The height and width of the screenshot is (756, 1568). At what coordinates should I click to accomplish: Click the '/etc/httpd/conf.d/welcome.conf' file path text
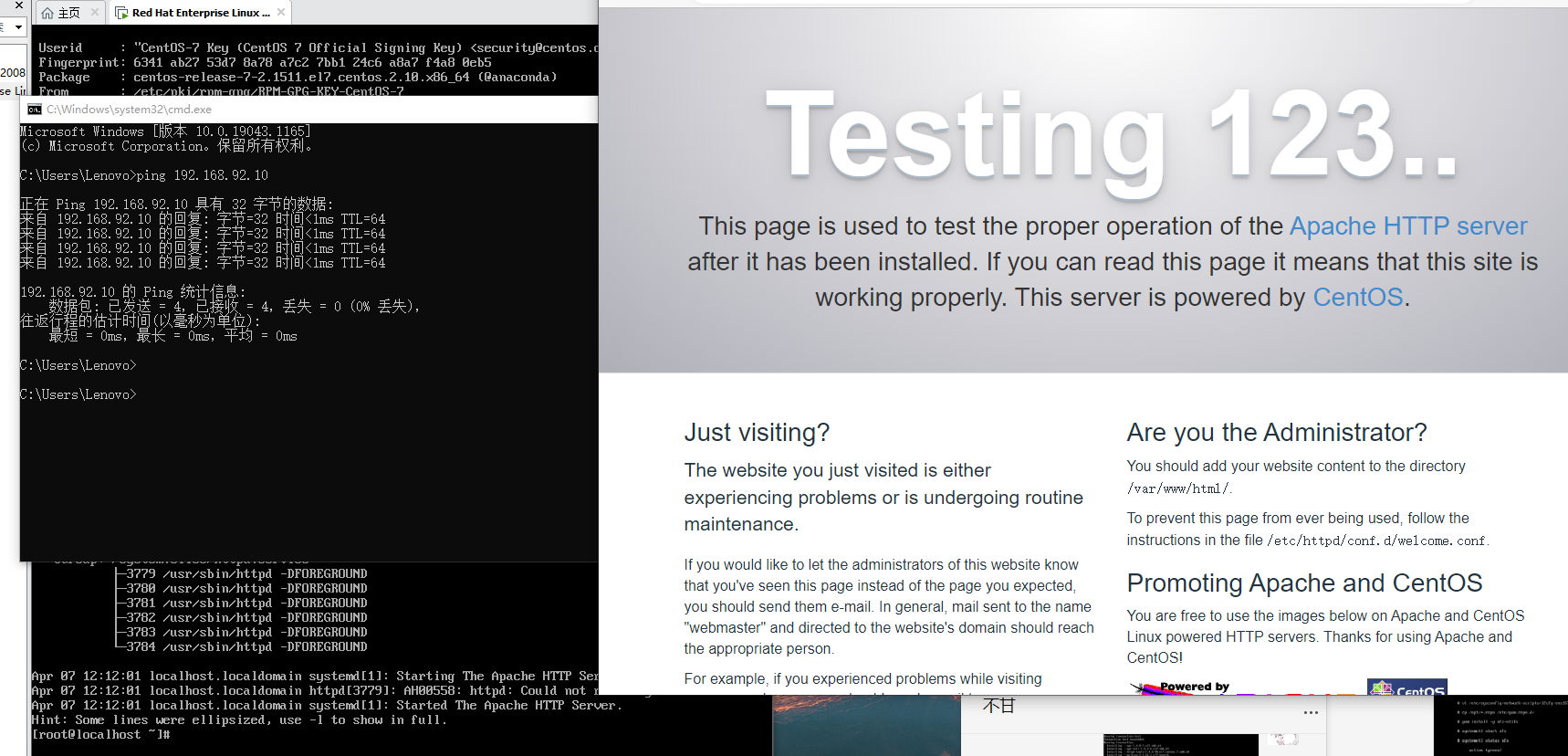pos(1376,541)
